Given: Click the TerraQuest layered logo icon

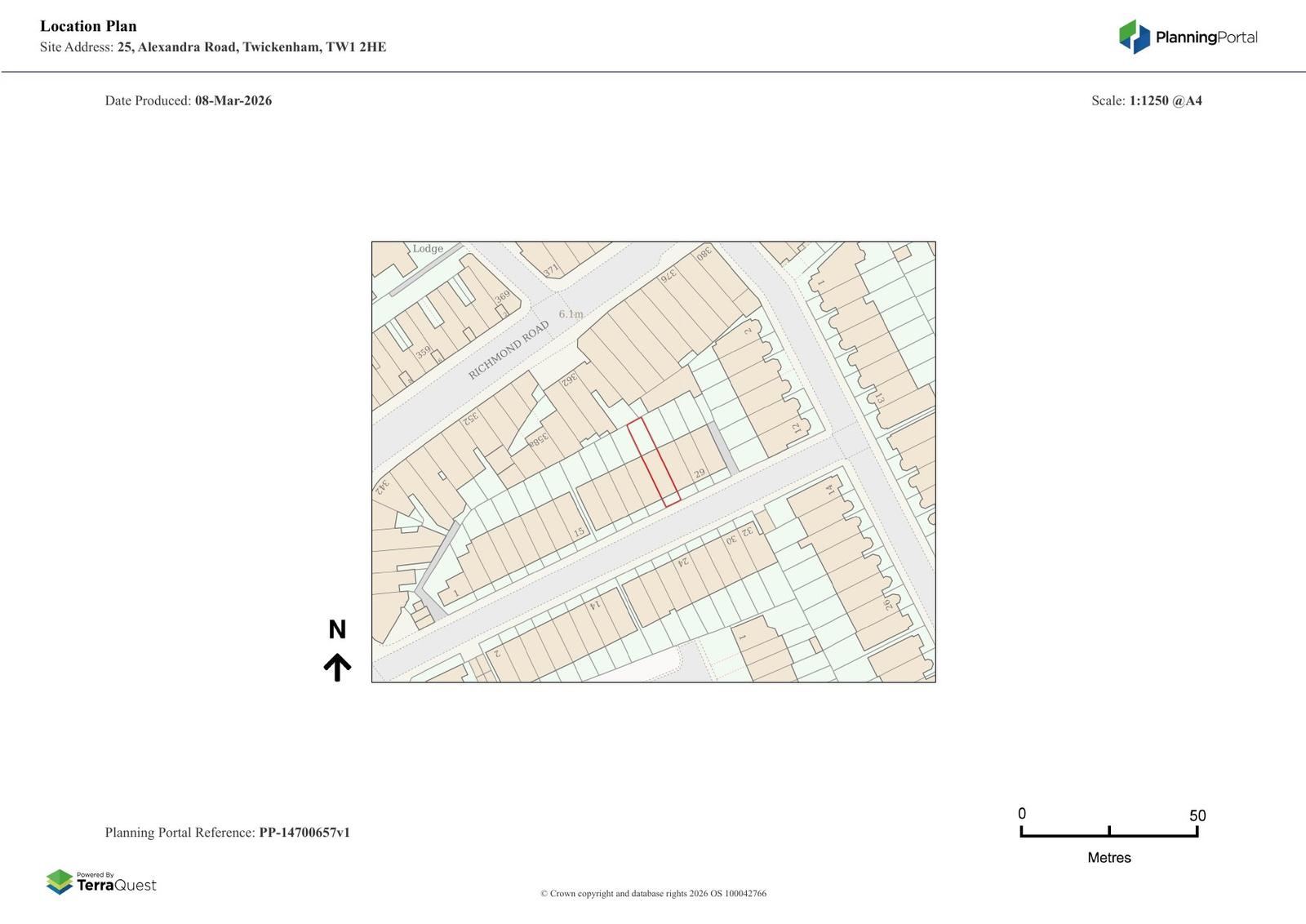Looking at the screenshot, I should 60,882.
